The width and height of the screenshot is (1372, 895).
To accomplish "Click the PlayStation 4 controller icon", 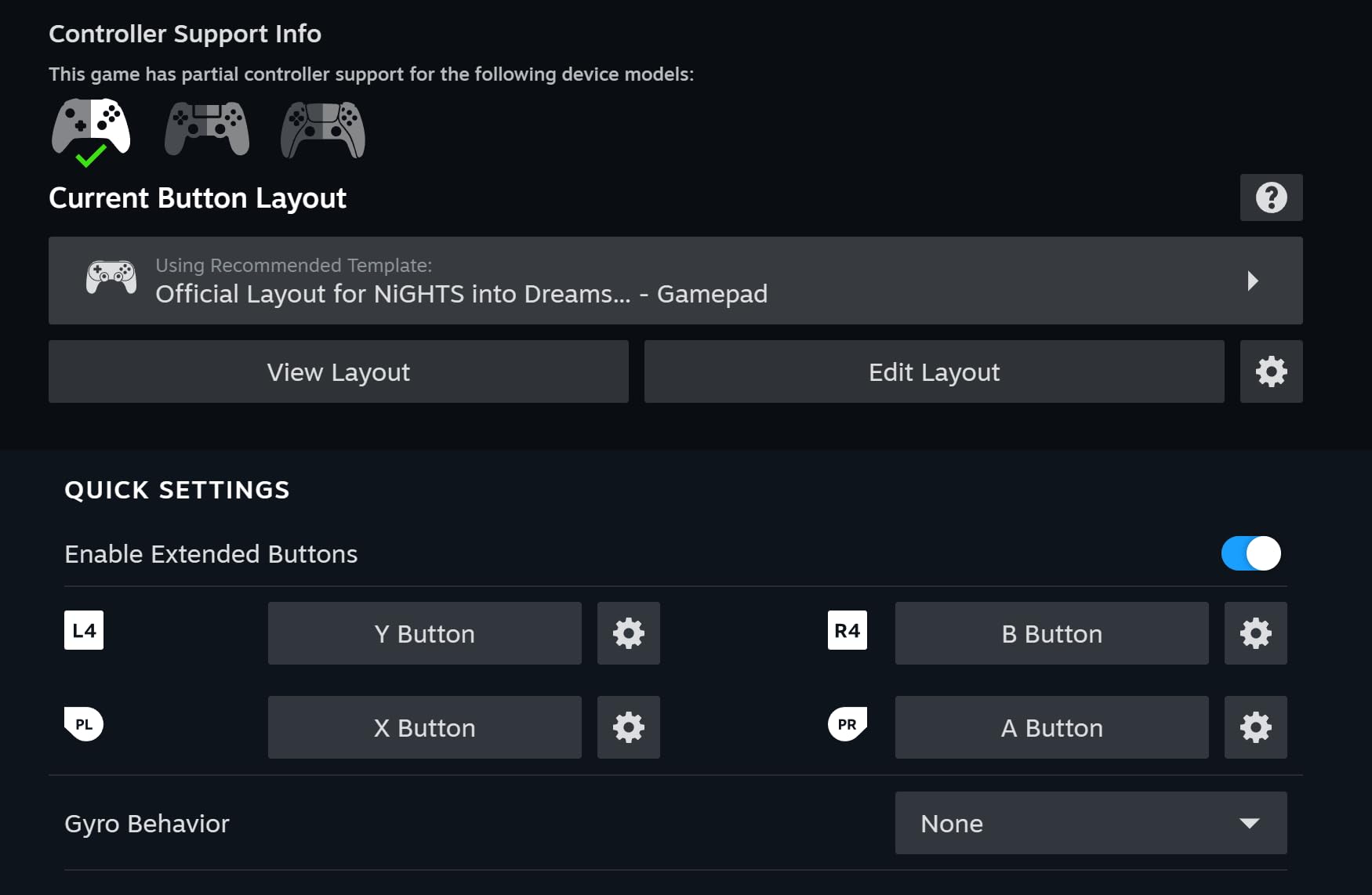I will 207,129.
